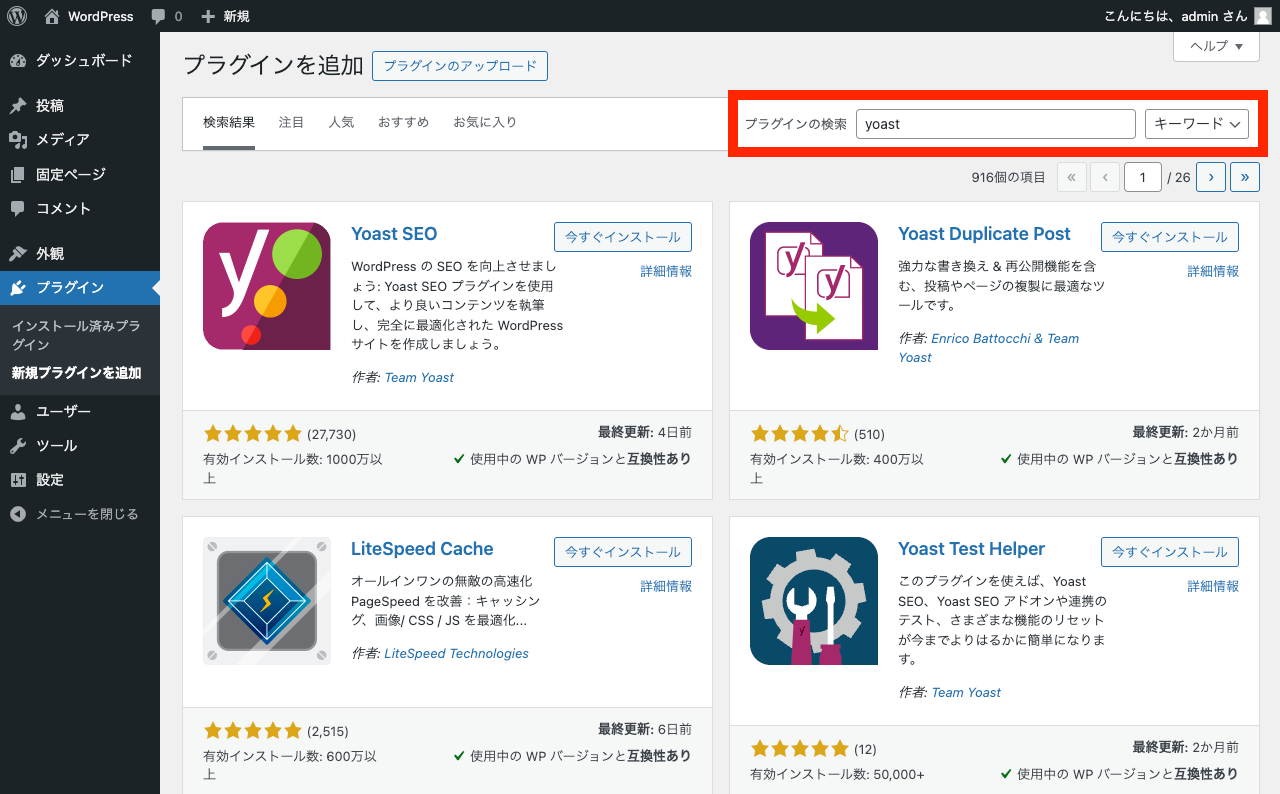Click the plus icon for 新規
Image resolution: width=1280 pixels, height=794 pixels.
pyautogui.click(x=208, y=16)
